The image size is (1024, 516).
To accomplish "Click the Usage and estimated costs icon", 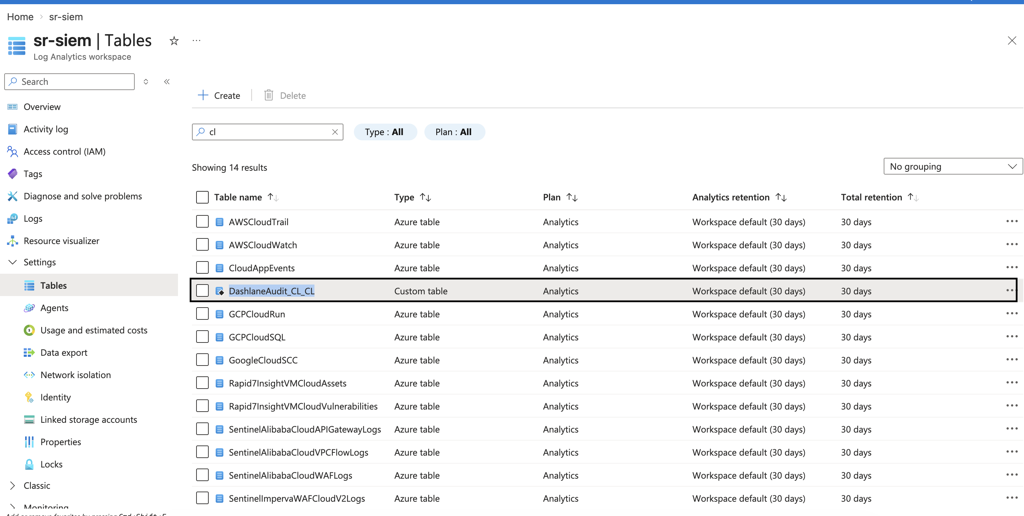I will pos(29,330).
